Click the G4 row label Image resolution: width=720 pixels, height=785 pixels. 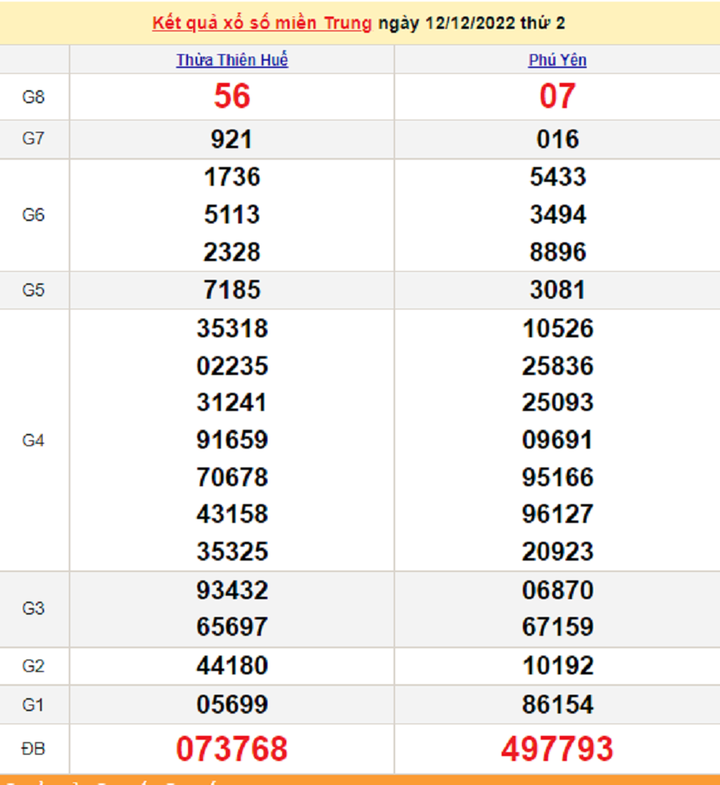[34, 440]
